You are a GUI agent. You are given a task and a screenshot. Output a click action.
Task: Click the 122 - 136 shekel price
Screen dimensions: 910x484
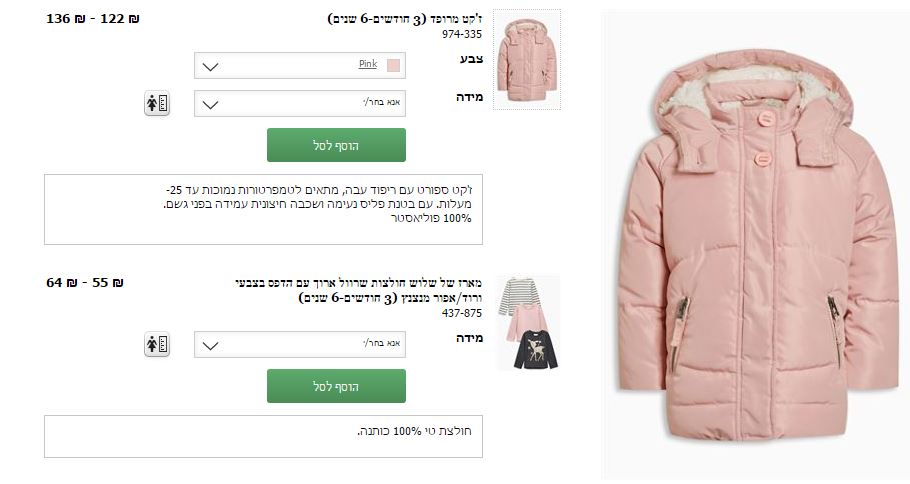tap(93, 19)
